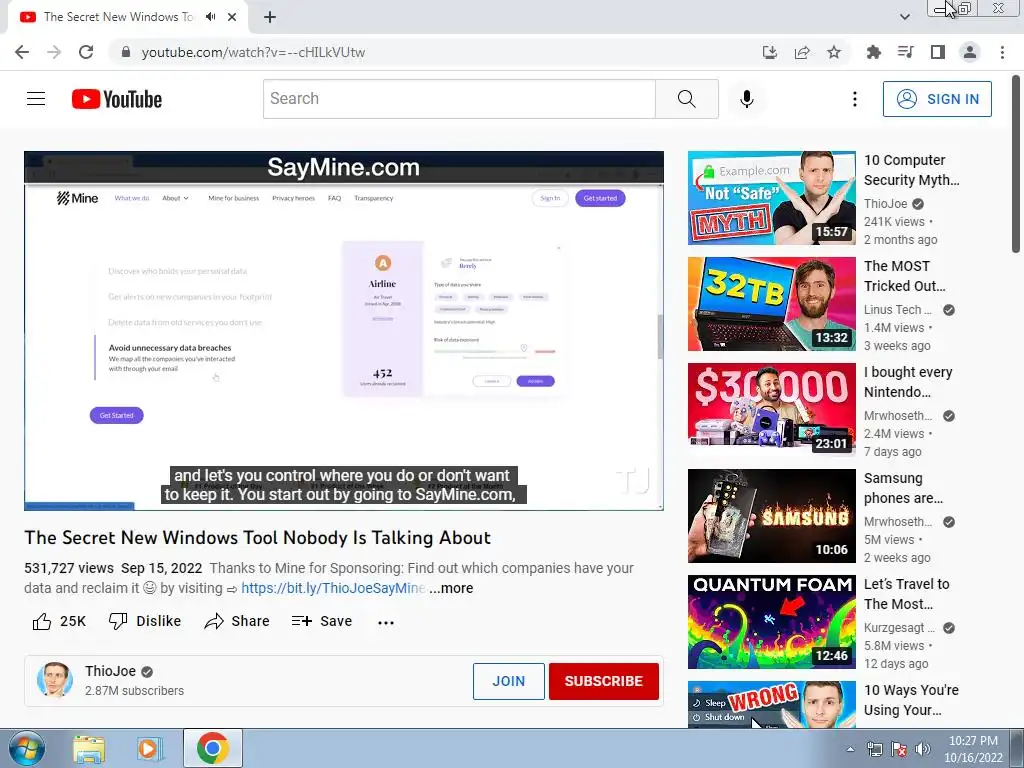The width and height of the screenshot is (1024, 768).
Task: Go back with browser back arrow
Action: coord(22,52)
